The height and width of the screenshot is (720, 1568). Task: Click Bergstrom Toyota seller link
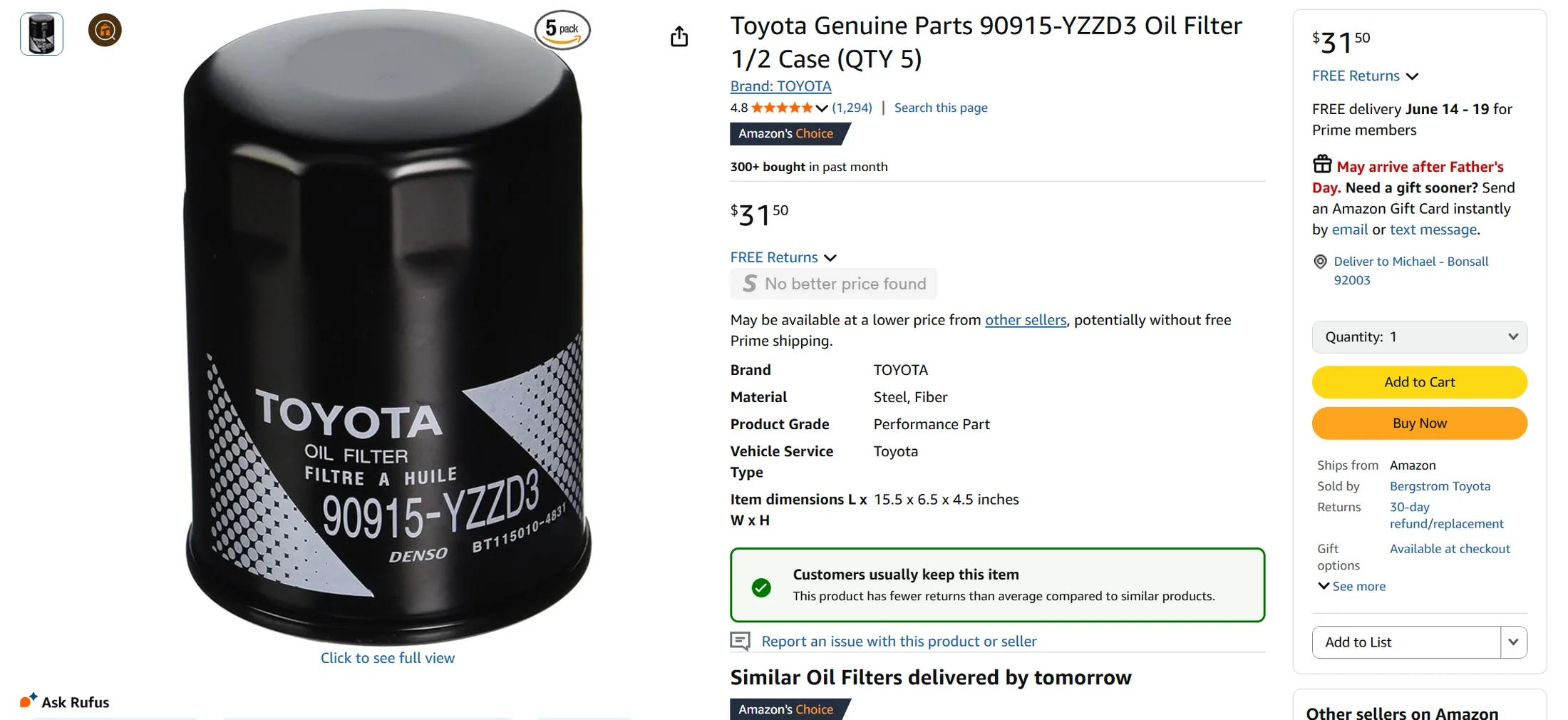coord(1440,486)
